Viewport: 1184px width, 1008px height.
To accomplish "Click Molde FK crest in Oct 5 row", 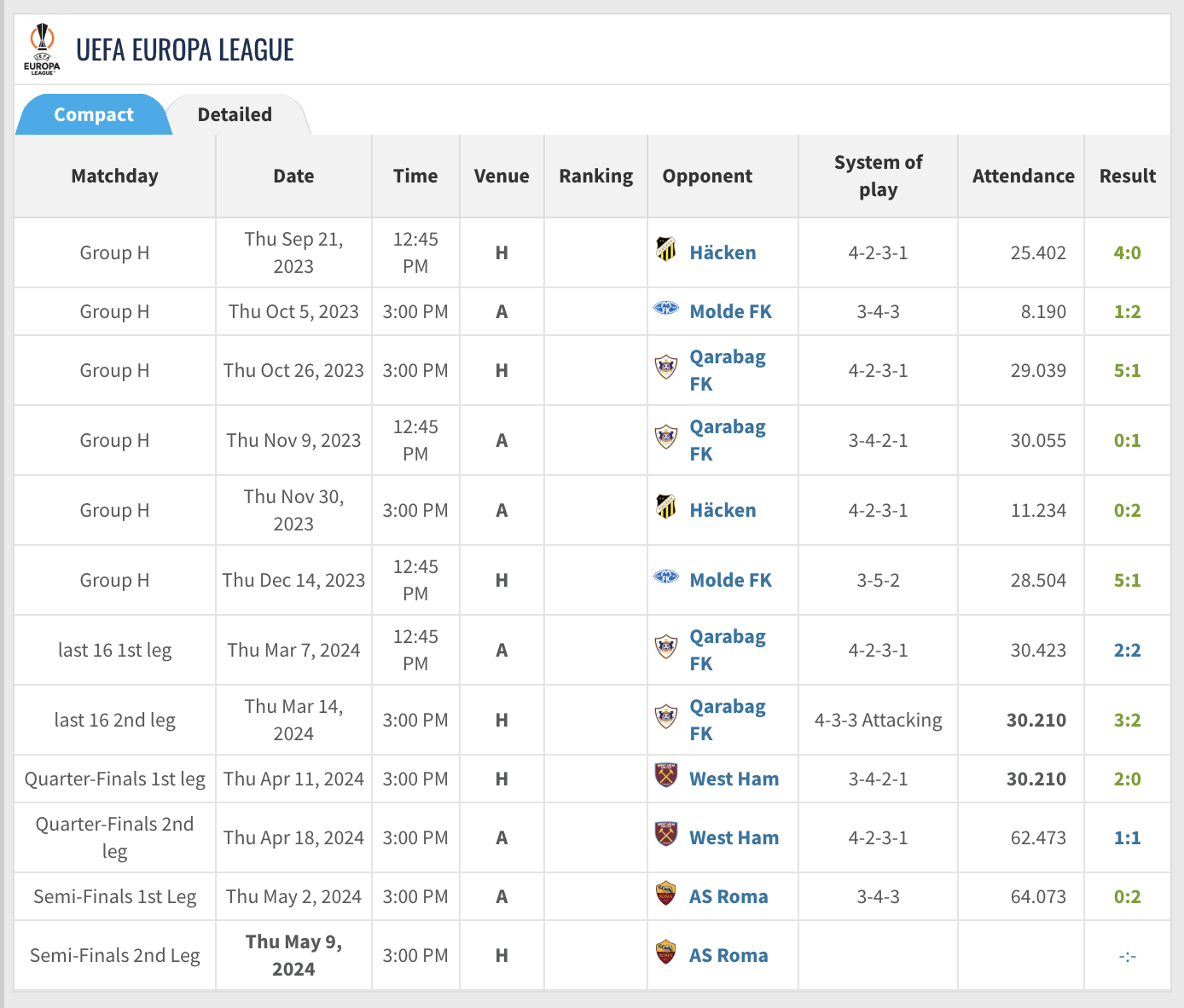I will tap(666, 309).
